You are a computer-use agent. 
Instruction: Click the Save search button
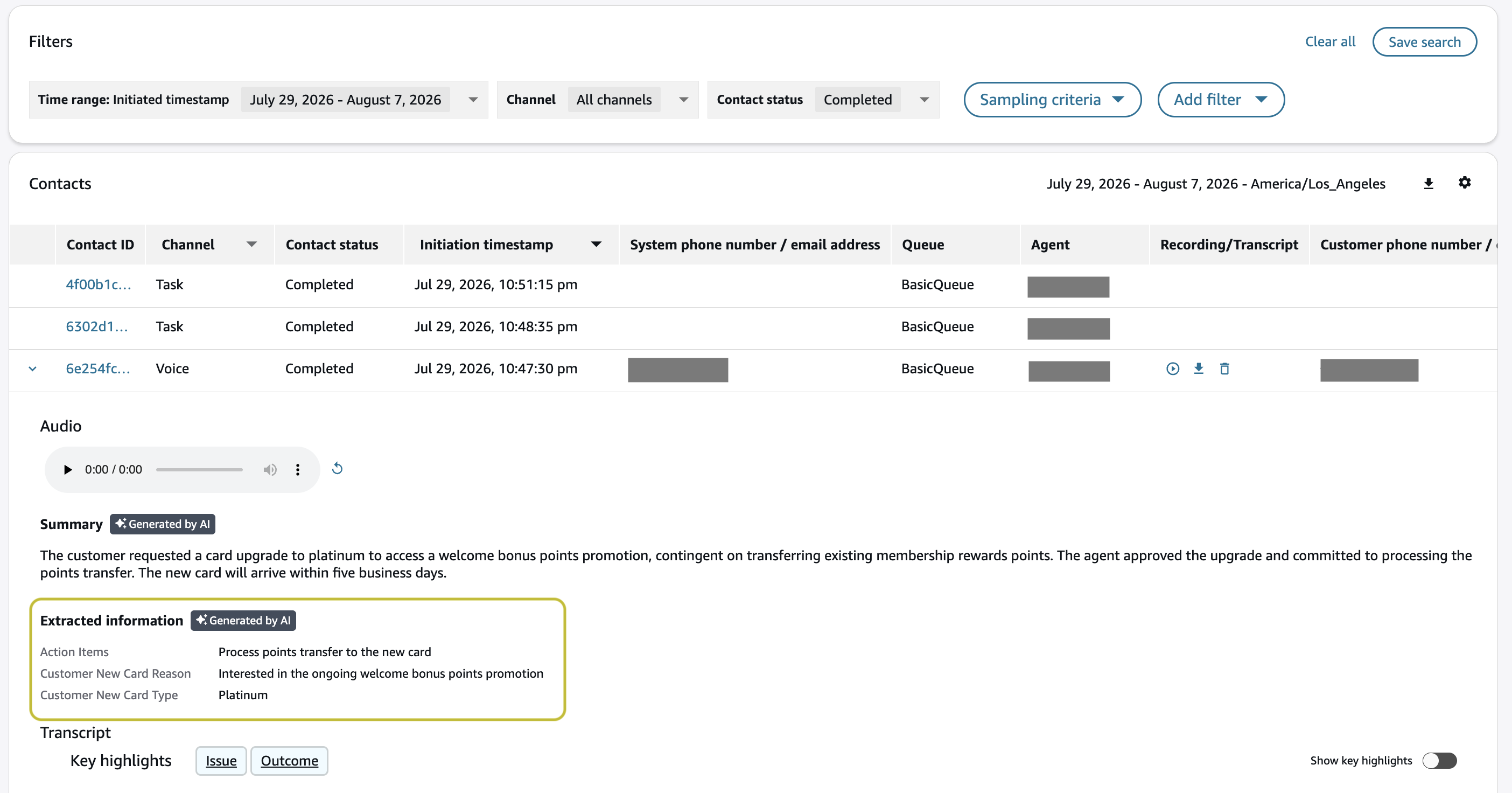tap(1424, 41)
